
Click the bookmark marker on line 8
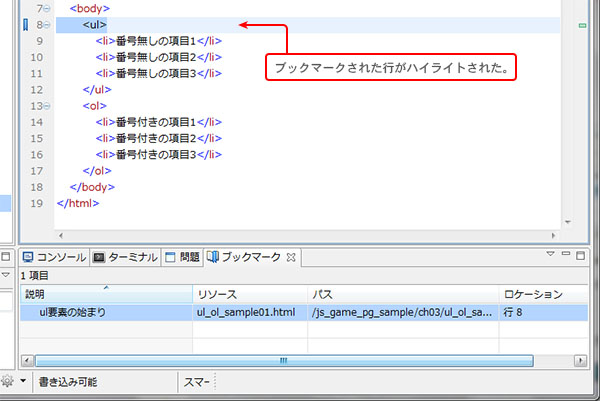(26, 25)
